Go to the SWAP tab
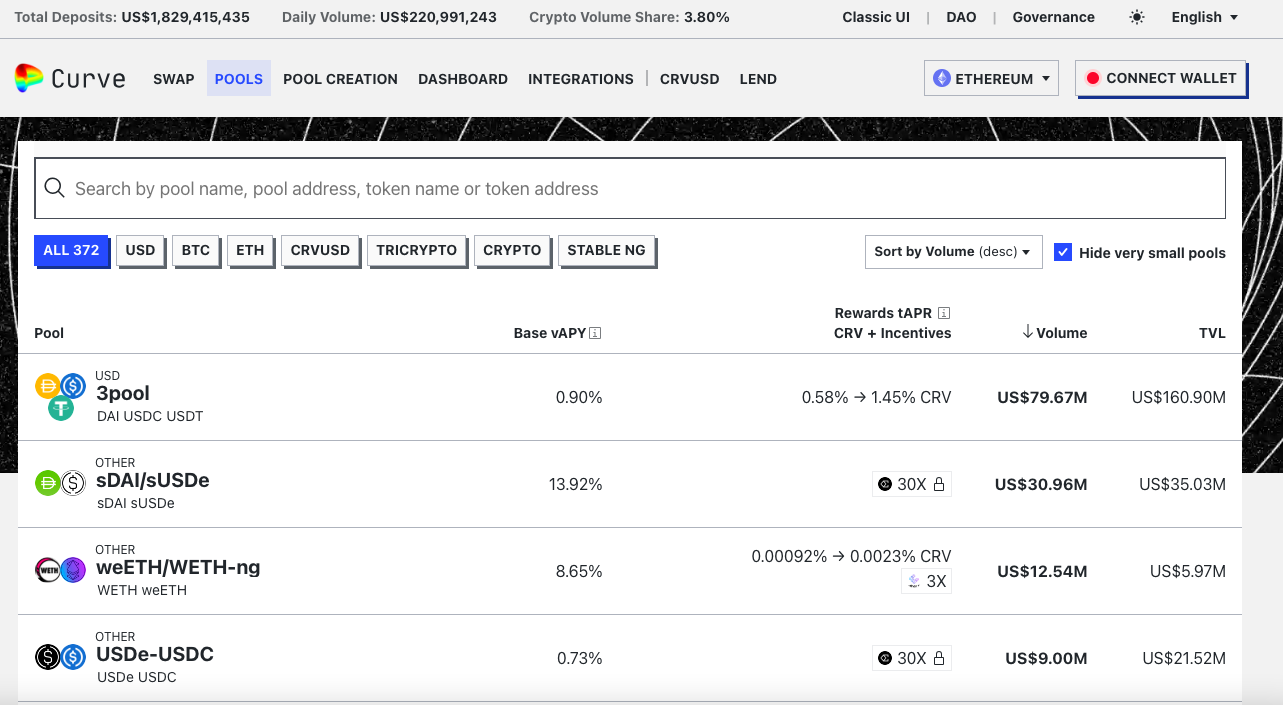Image resolution: width=1283 pixels, height=705 pixels. (x=174, y=79)
